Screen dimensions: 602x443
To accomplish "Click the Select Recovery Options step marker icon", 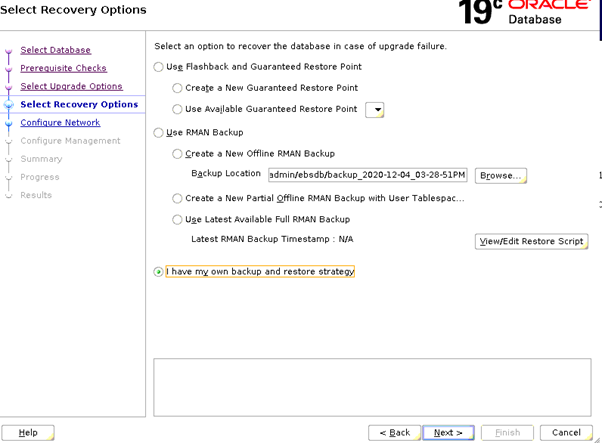I will click(x=8, y=105).
